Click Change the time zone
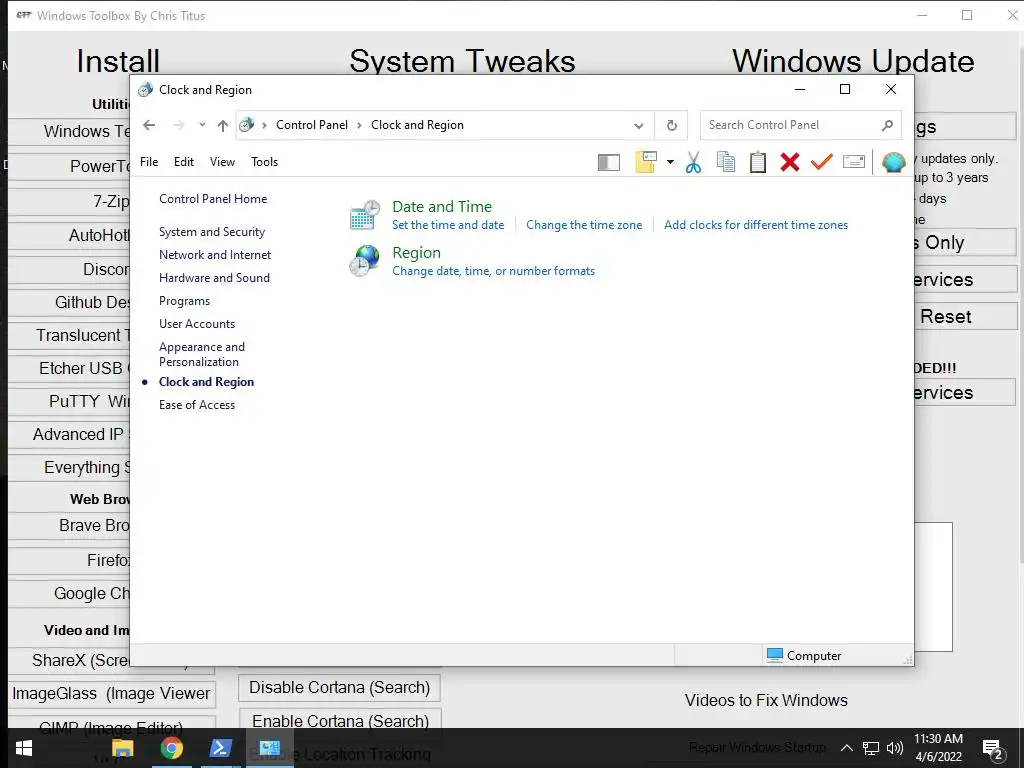Image resolution: width=1024 pixels, height=768 pixels. pyautogui.click(x=584, y=225)
